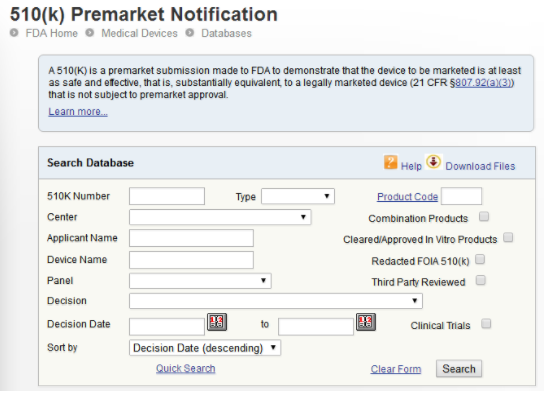
Task: Expand the Decision dropdown
Action: [x=276, y=301]
